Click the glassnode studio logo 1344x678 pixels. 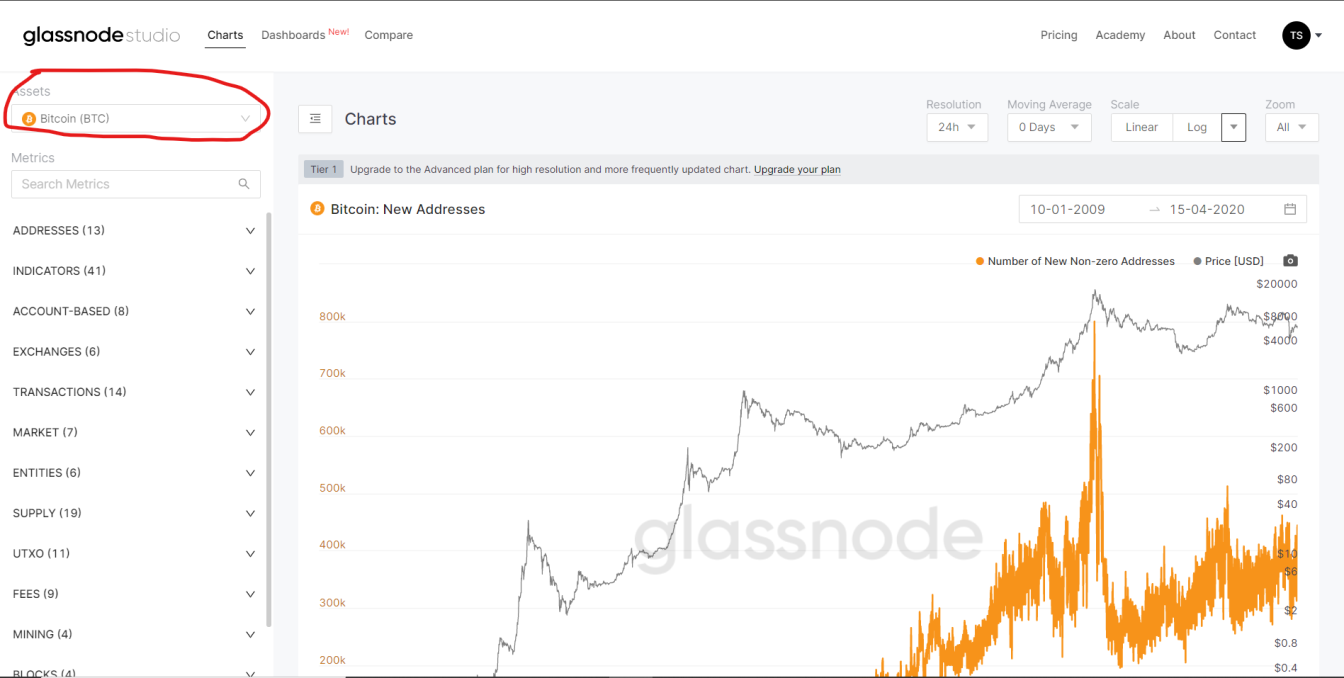click(x=100, y=34)
